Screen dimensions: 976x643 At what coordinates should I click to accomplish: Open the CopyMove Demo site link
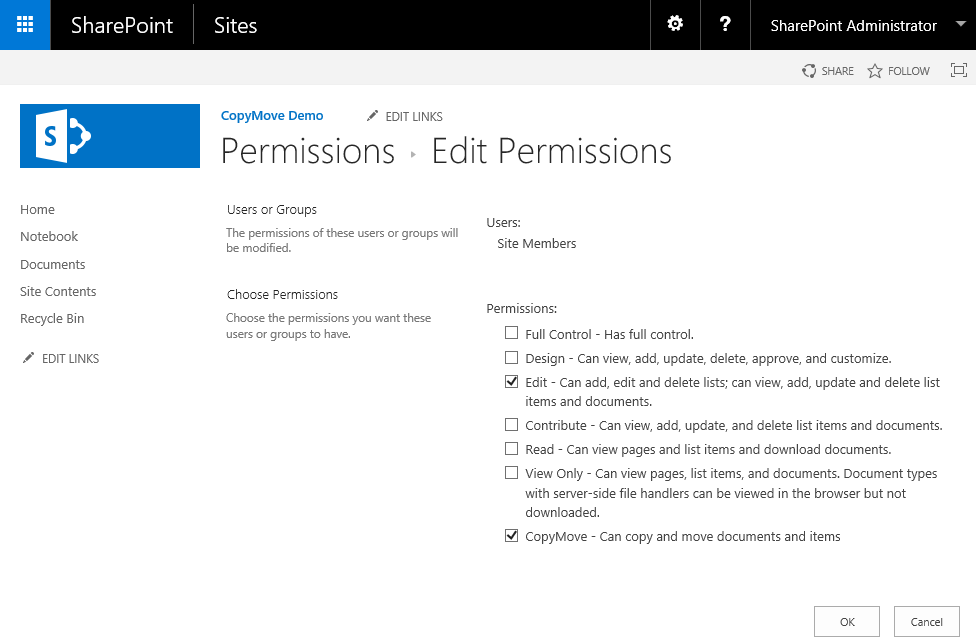pos(272,116)
